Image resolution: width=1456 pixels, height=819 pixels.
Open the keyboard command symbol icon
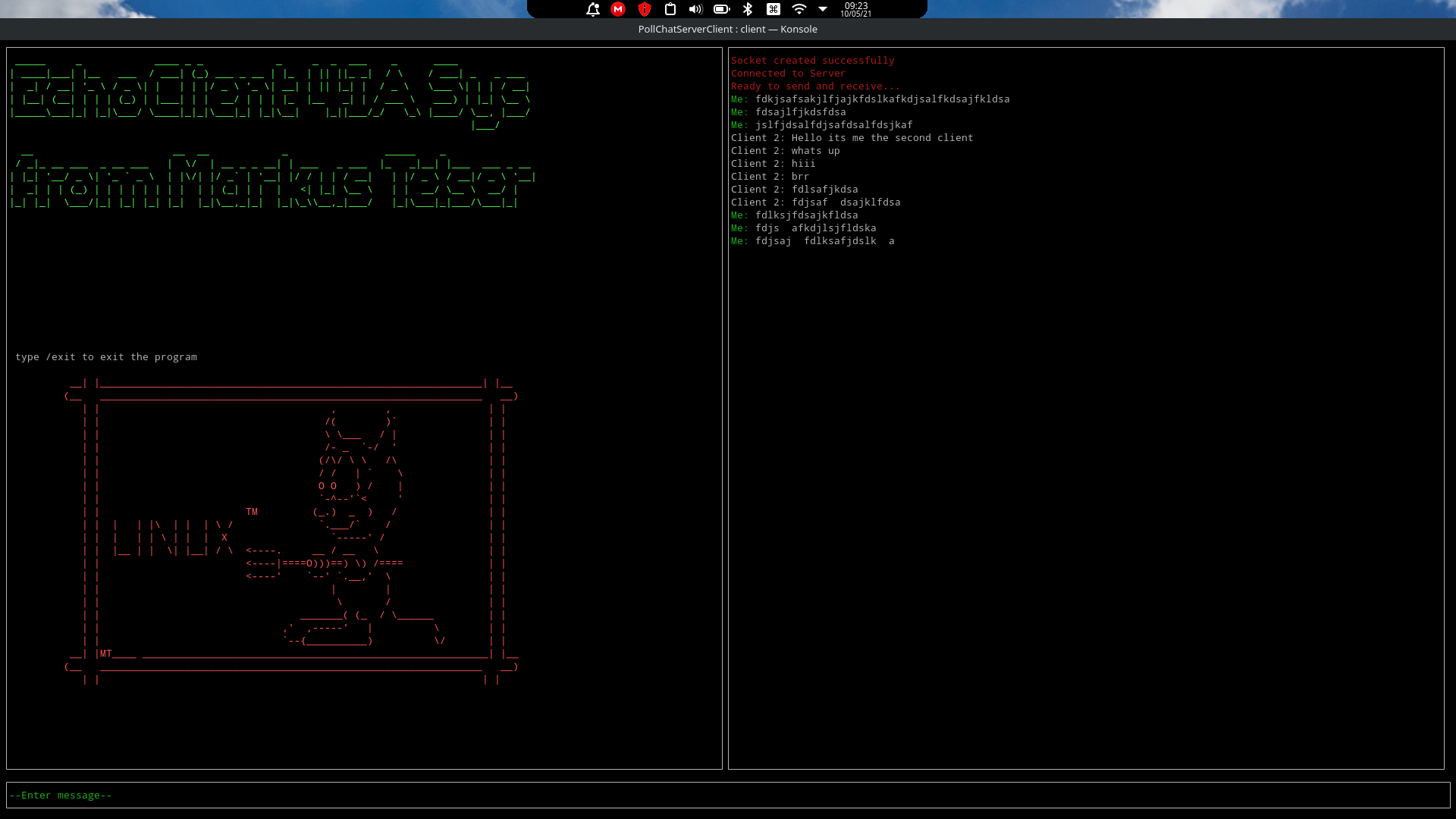point(773,9)
